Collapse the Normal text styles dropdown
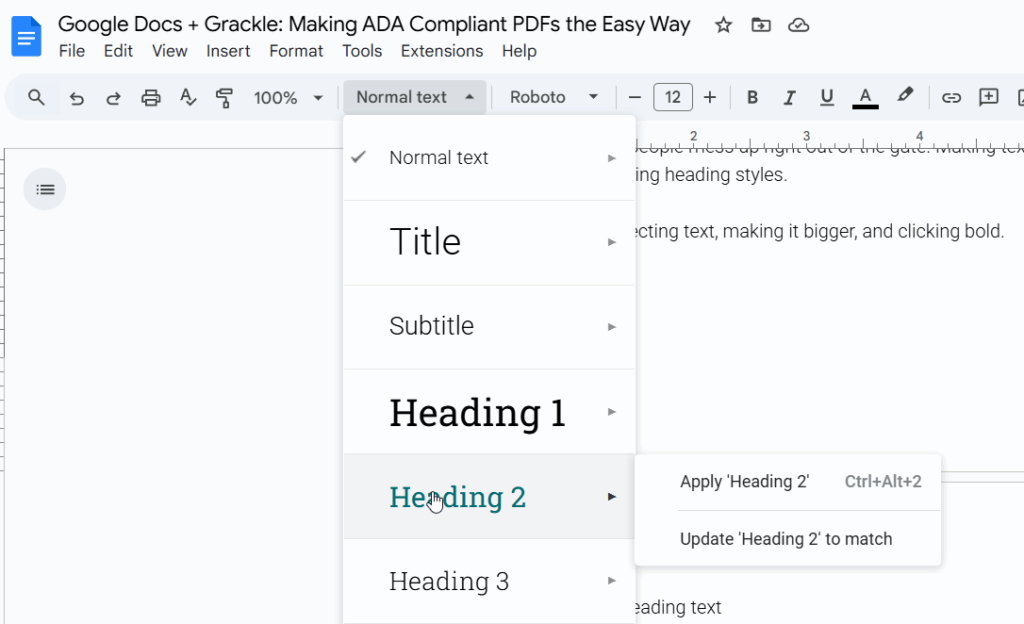The width and height of the screenshot is (1024, 624). click(x=414, y=98)
